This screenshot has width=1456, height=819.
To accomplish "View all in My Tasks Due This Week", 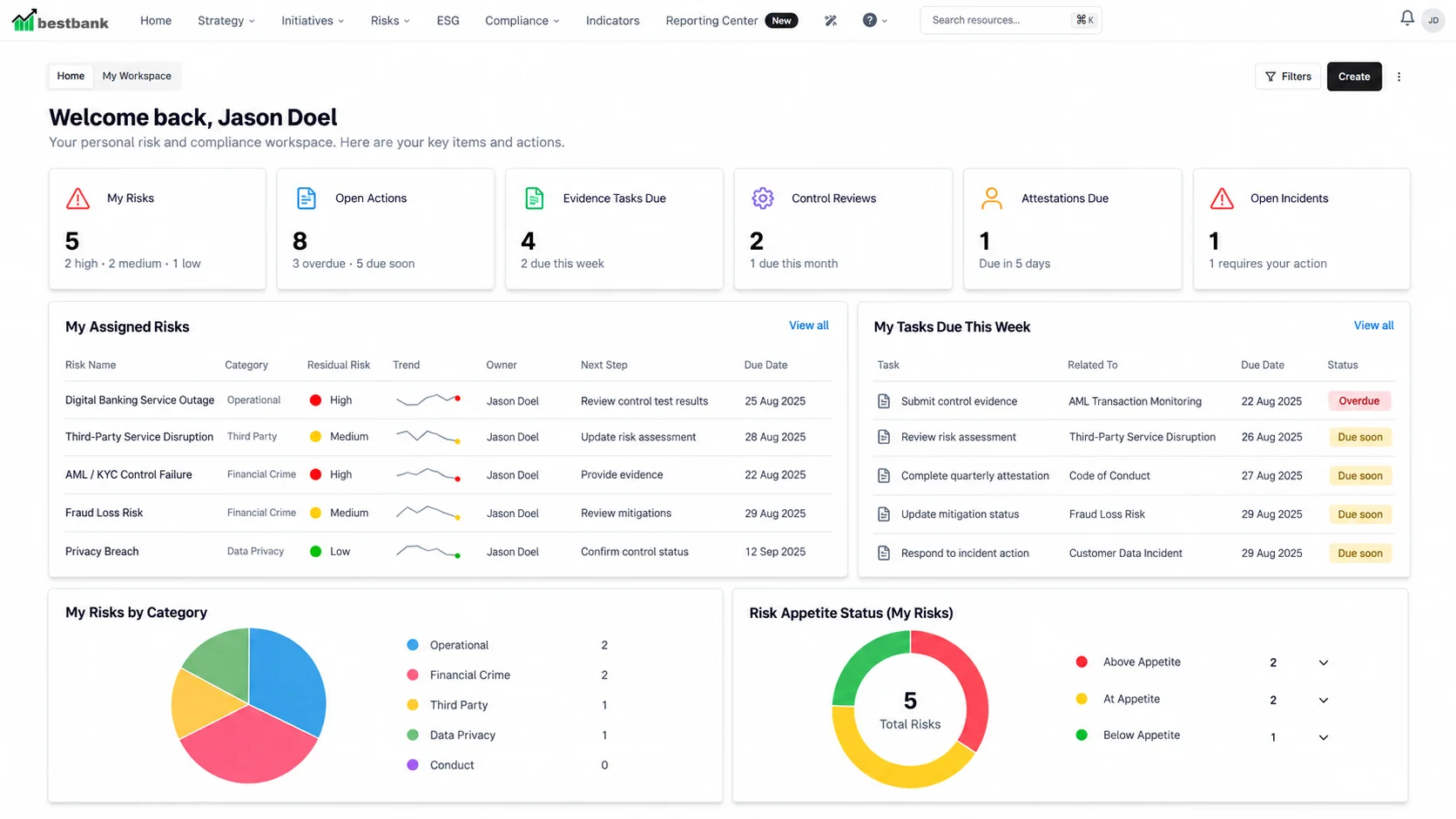I will [x=1373, y=326].
